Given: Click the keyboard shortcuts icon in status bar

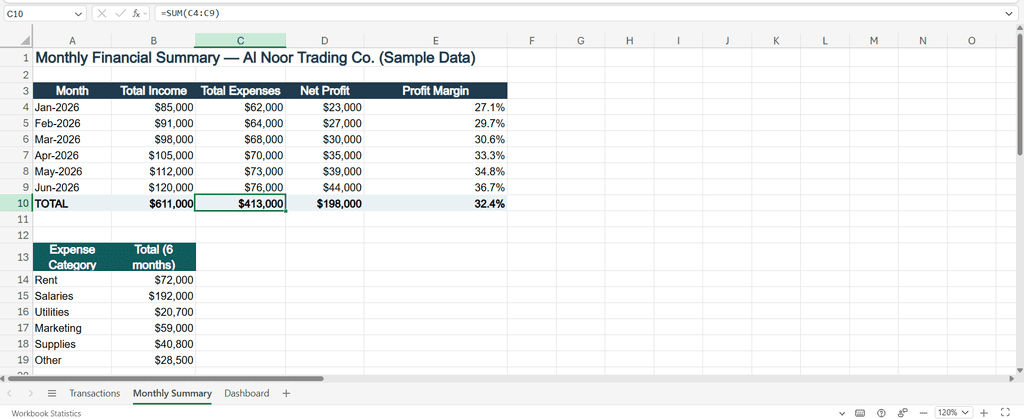Looking at the screenshot, I should pyautogui.click(x=860, y=412).
